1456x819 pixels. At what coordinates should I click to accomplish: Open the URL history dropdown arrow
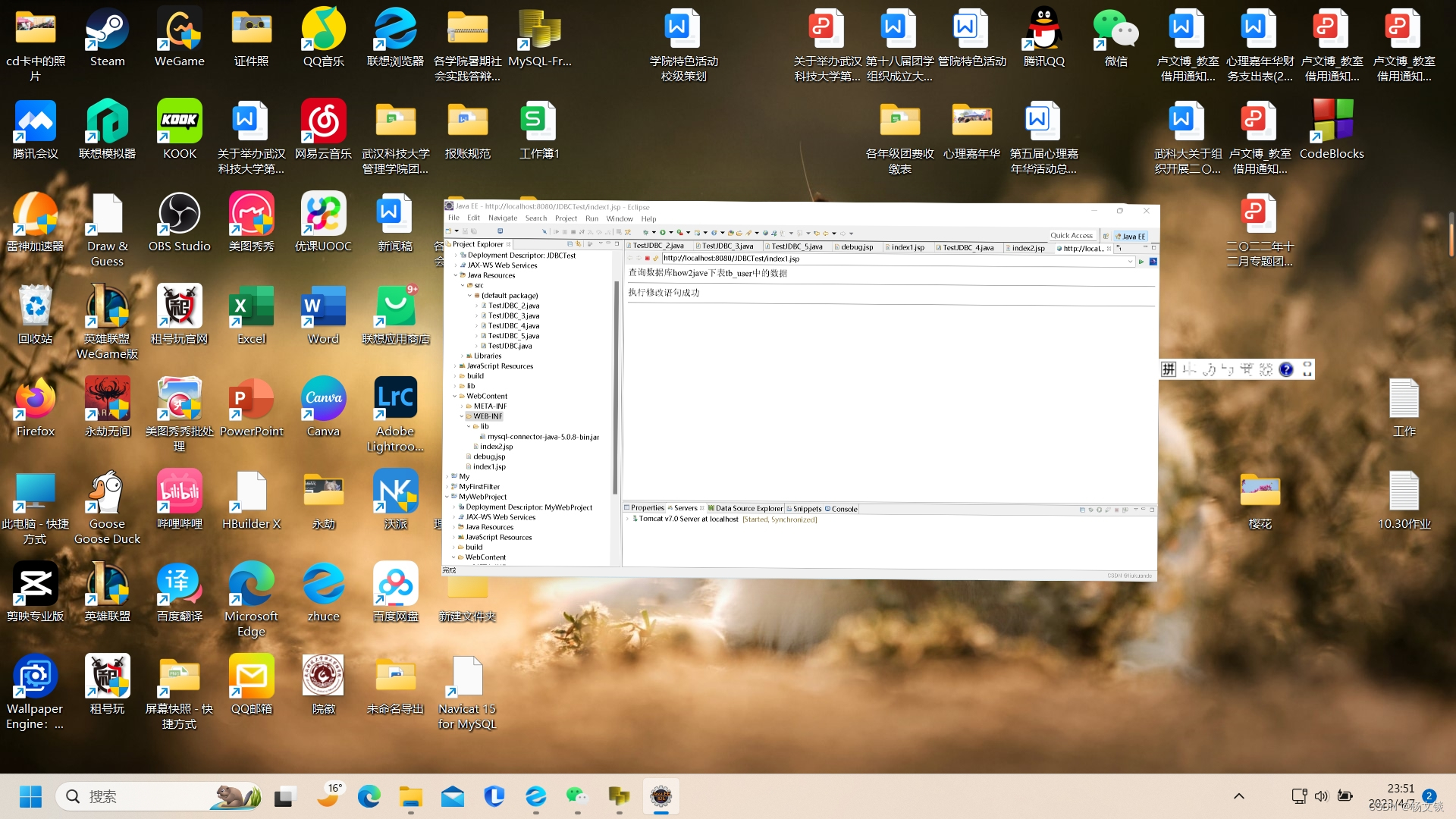pyautogui.click(x=1130, y=262)
